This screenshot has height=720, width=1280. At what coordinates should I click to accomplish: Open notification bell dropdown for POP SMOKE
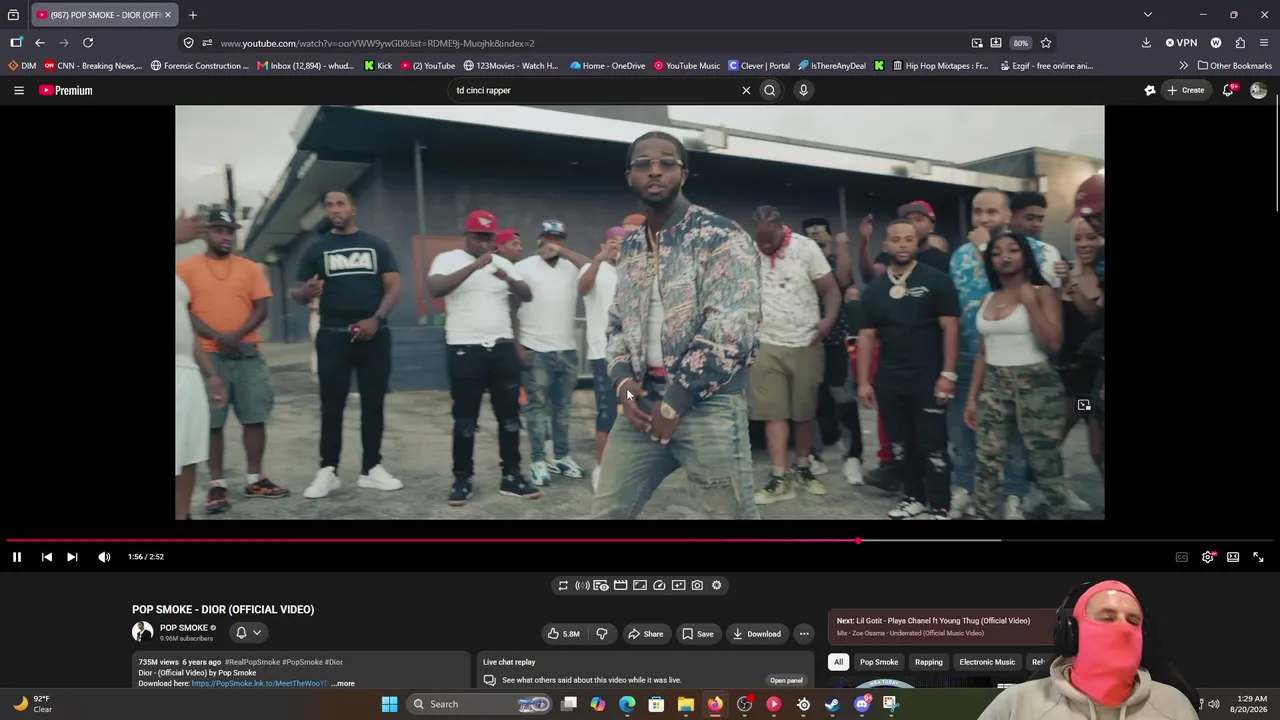pos(248,632)
